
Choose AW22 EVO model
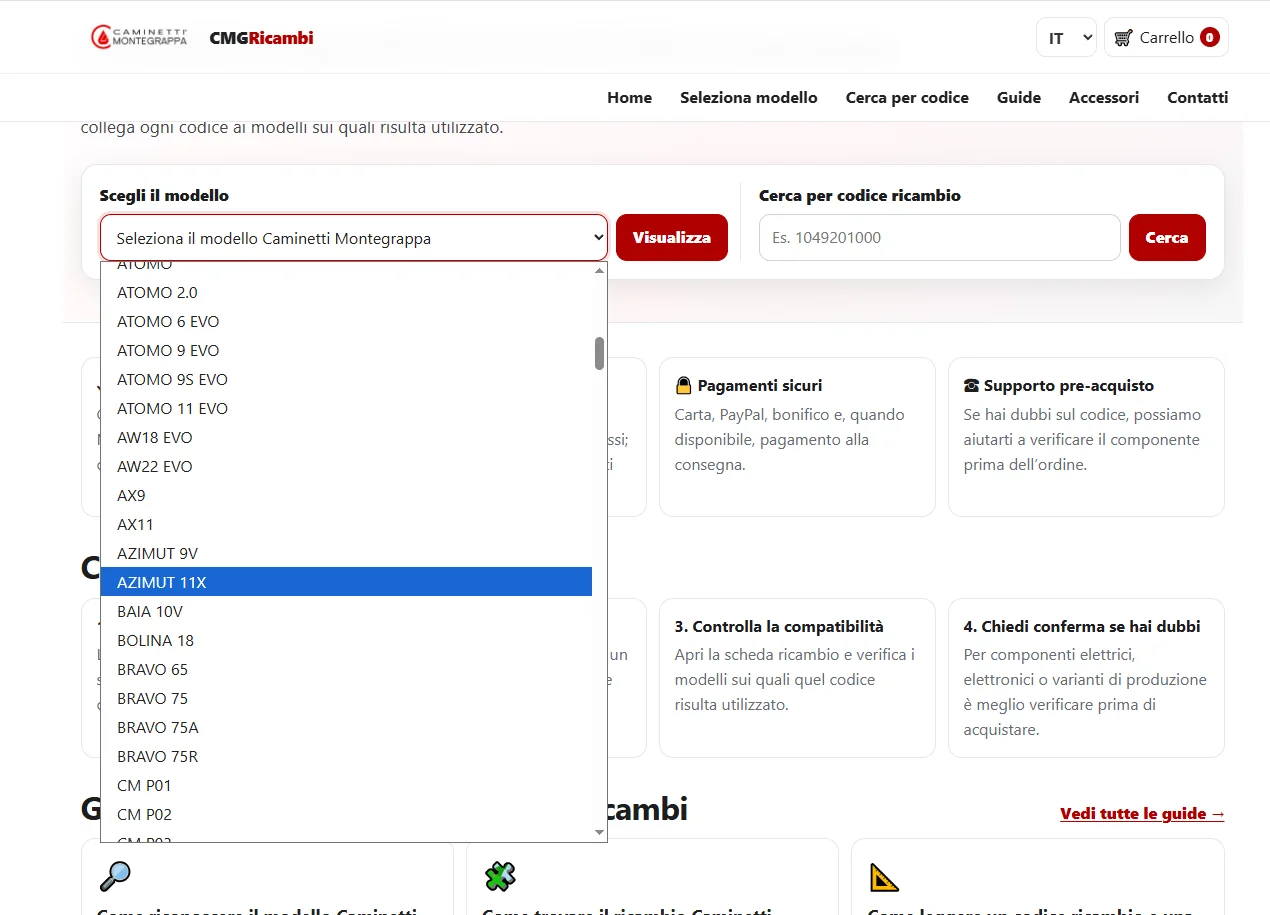click(346, 467)
